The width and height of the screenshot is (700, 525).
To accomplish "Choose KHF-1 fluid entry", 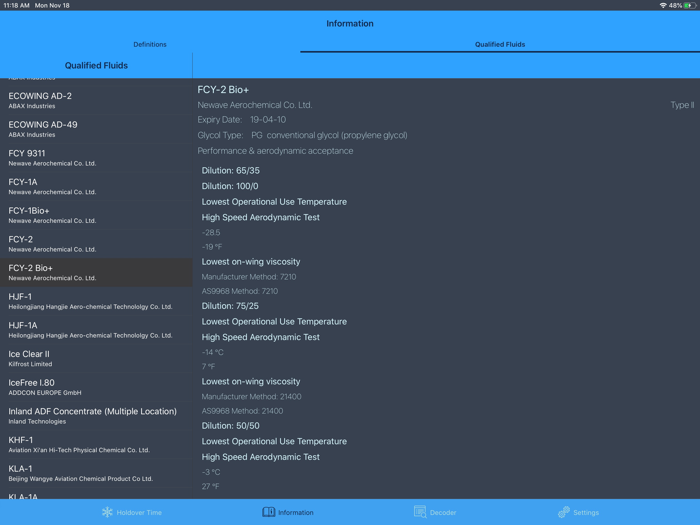I will [x=96, y=444].
